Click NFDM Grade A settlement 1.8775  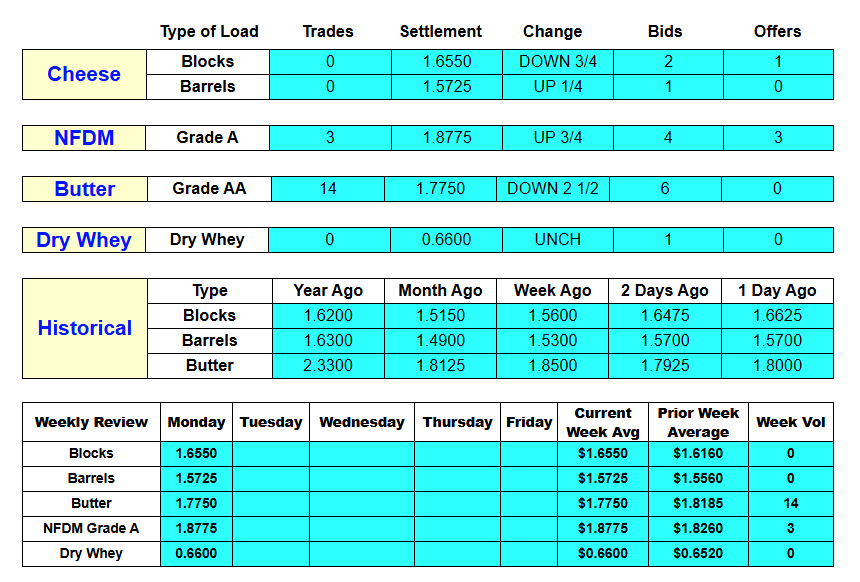[x=446, y=138]
